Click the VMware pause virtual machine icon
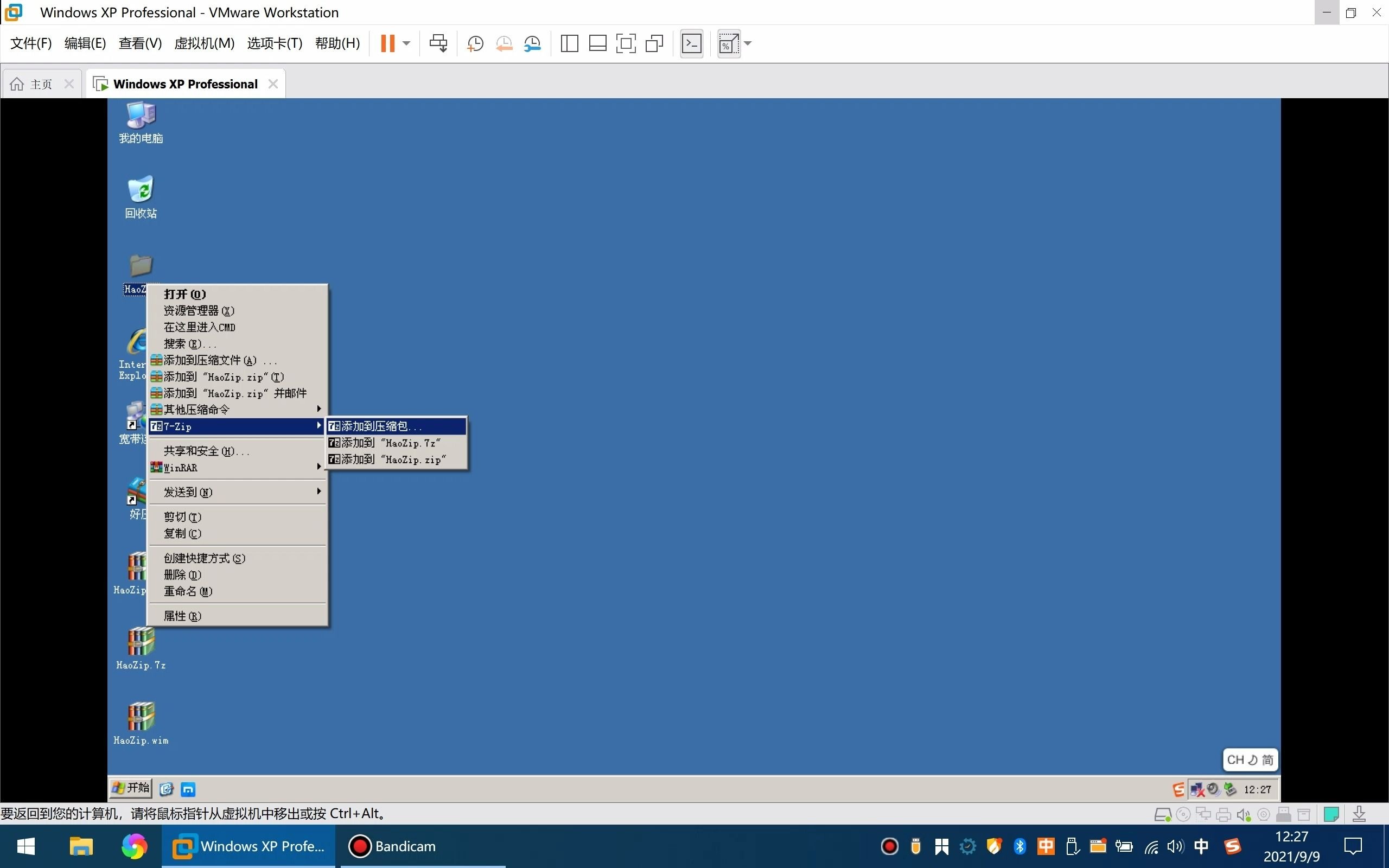Screen dimensions: 1389x868 point(388,43)
